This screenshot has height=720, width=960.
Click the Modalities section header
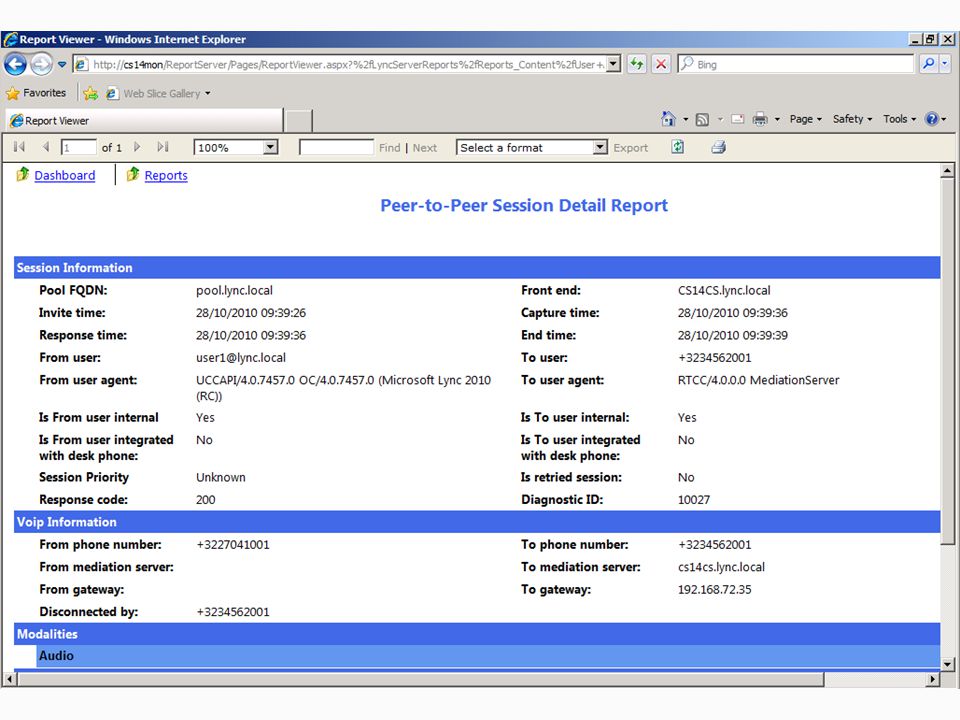[x=477, y=634]
